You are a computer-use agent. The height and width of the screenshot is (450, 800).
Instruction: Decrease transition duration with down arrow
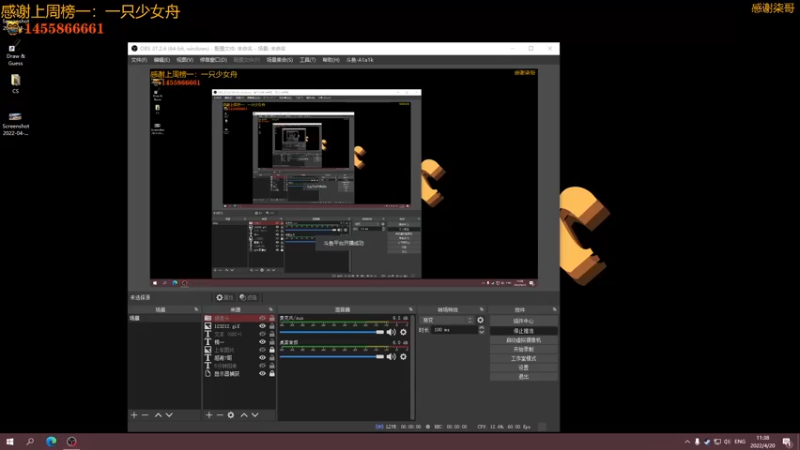(x=481, y=333)
